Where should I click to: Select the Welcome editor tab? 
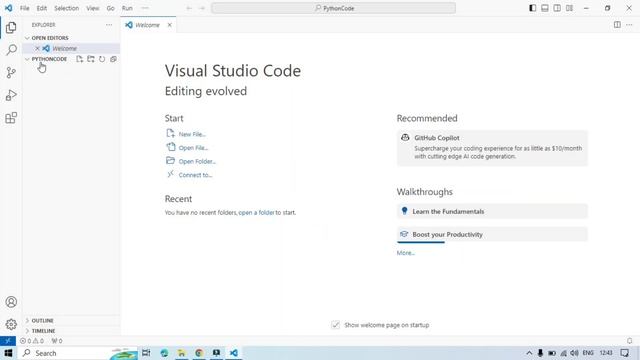147,25
